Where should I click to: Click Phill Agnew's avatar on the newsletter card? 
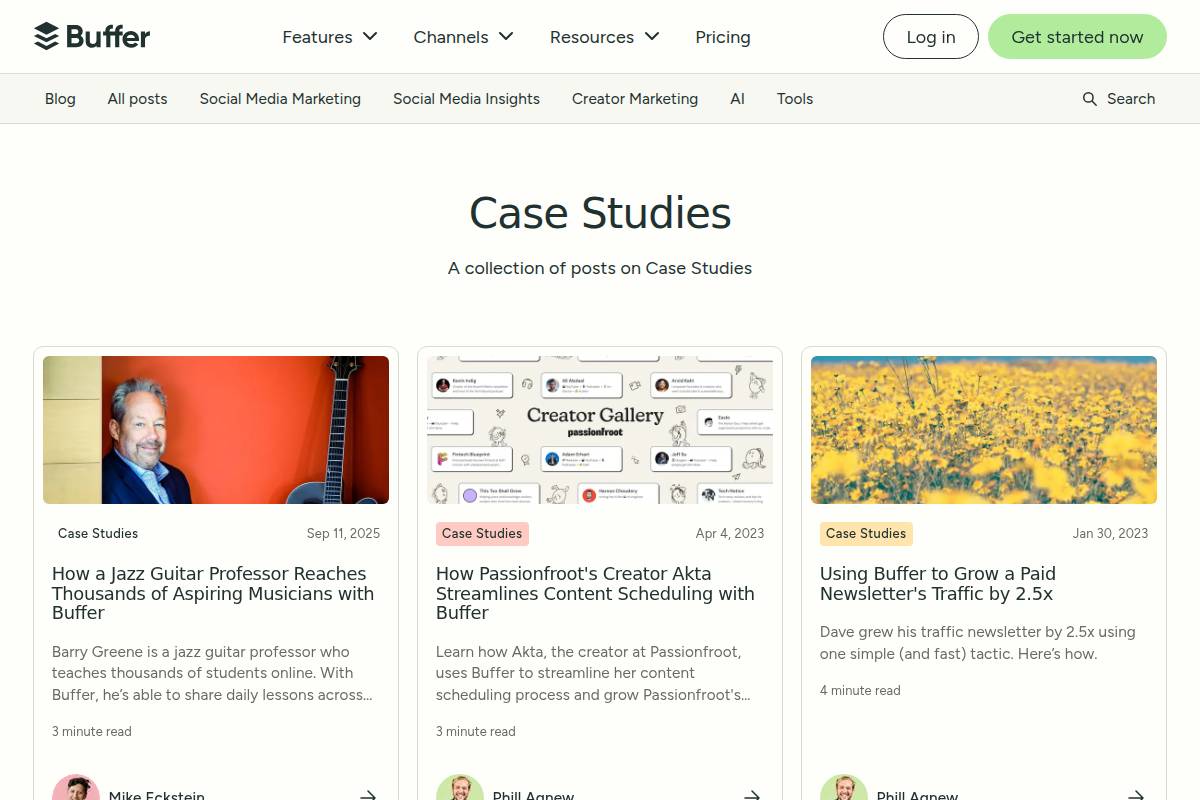(844, 790)
